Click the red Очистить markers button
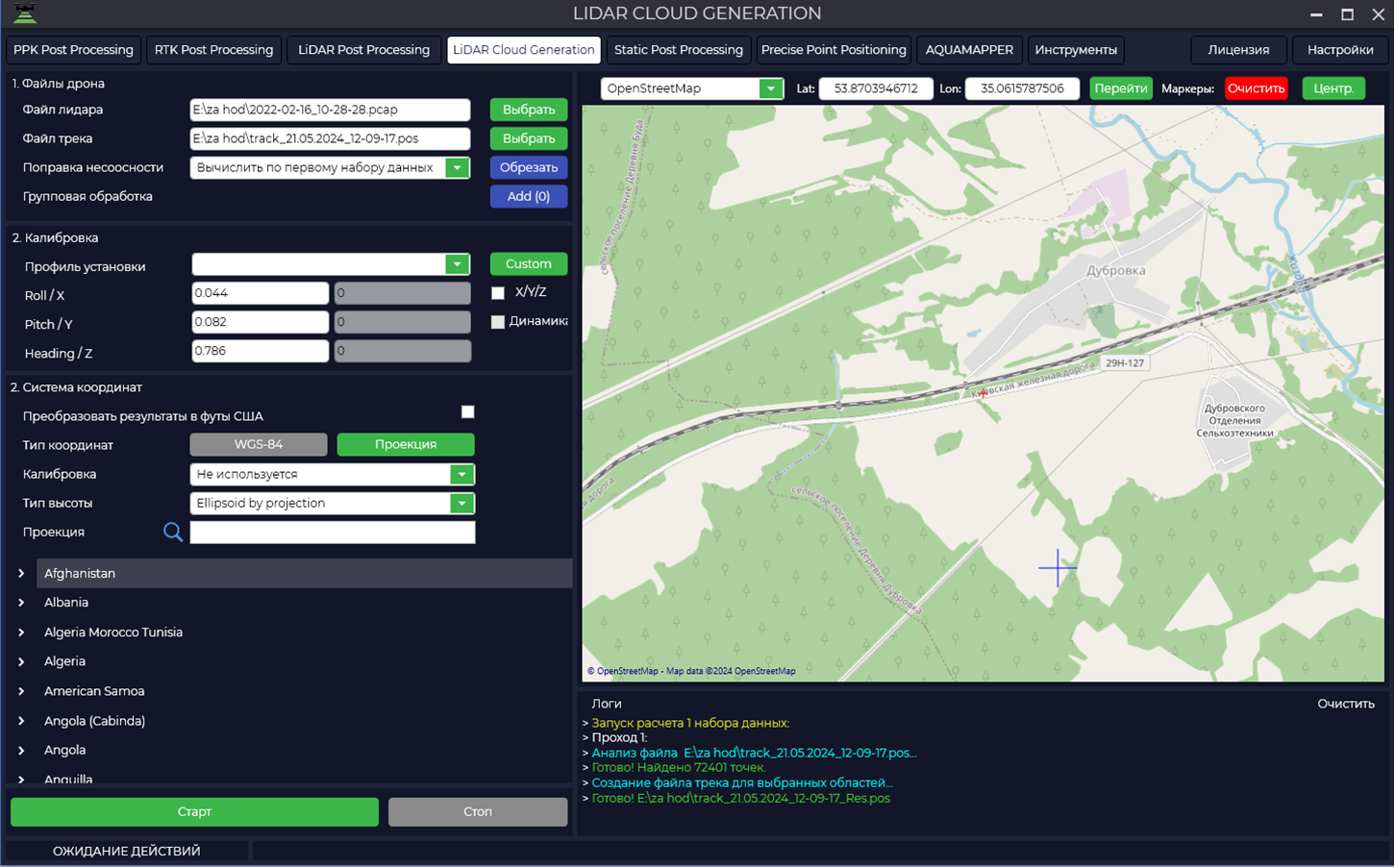Image resolution: width=1395 pixels, height=868 pixels. [x=1257, y=88]
